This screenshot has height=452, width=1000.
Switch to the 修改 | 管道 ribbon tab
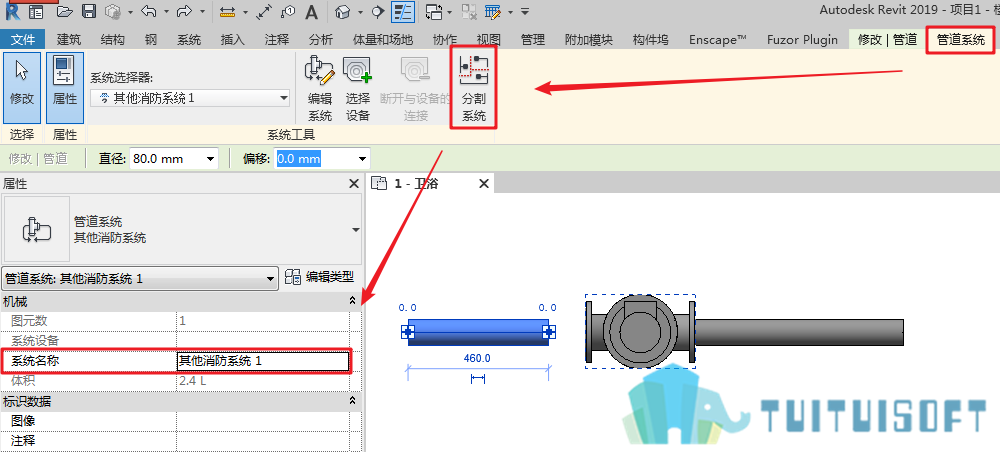[x=887, y=40]
